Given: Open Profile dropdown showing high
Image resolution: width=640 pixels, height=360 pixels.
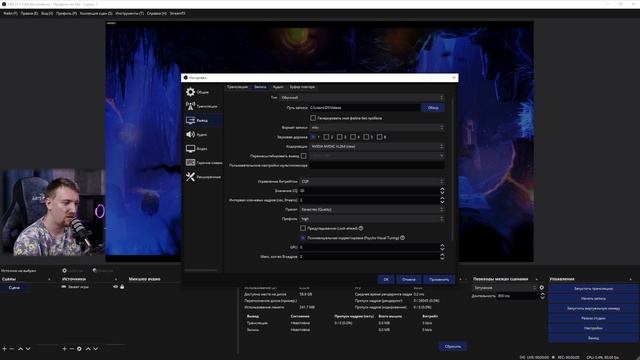Looking at the screenshot, I should click(x=372, y=219).
